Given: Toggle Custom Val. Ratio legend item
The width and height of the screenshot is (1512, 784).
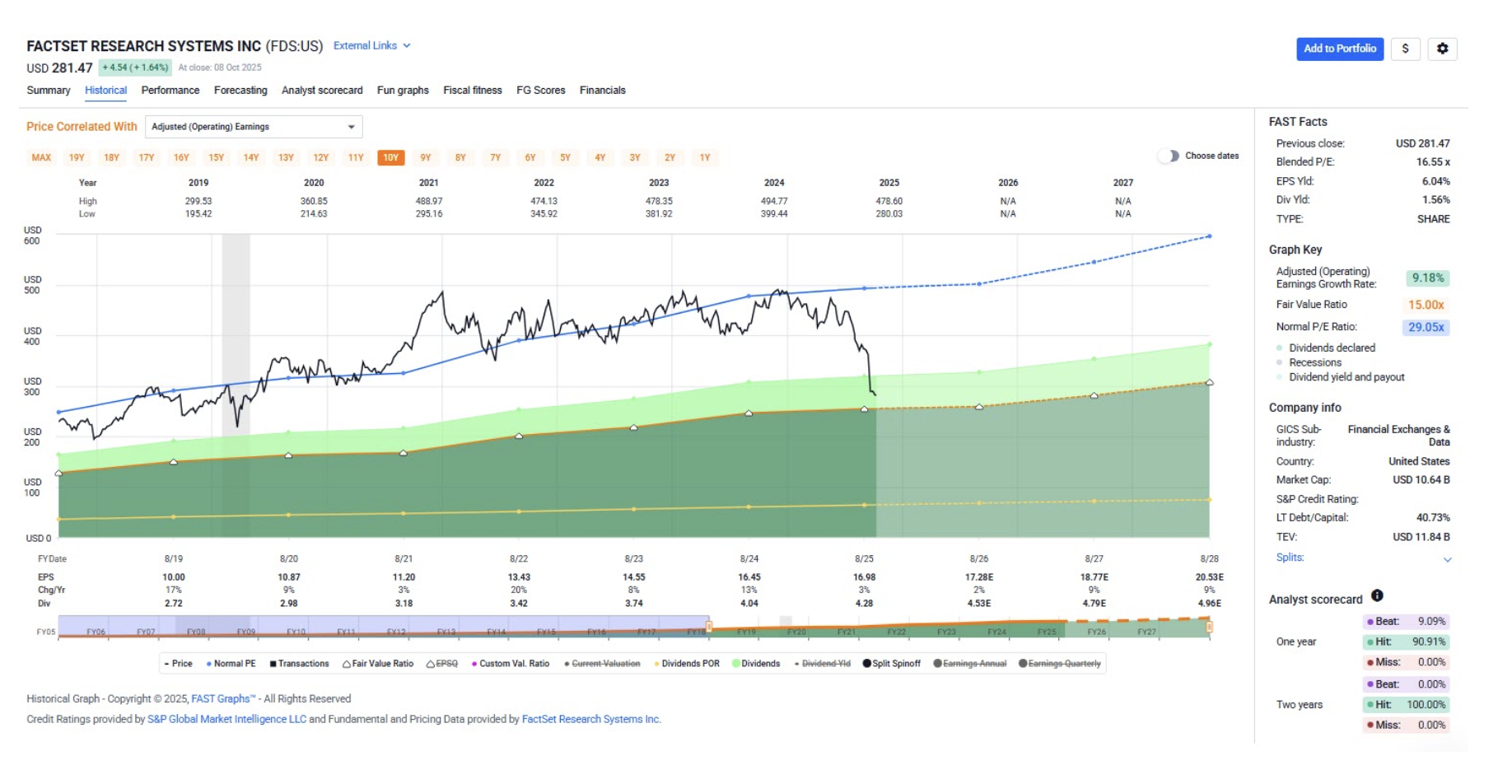Looking at the screenshot, I should click(x=510, y=664).
